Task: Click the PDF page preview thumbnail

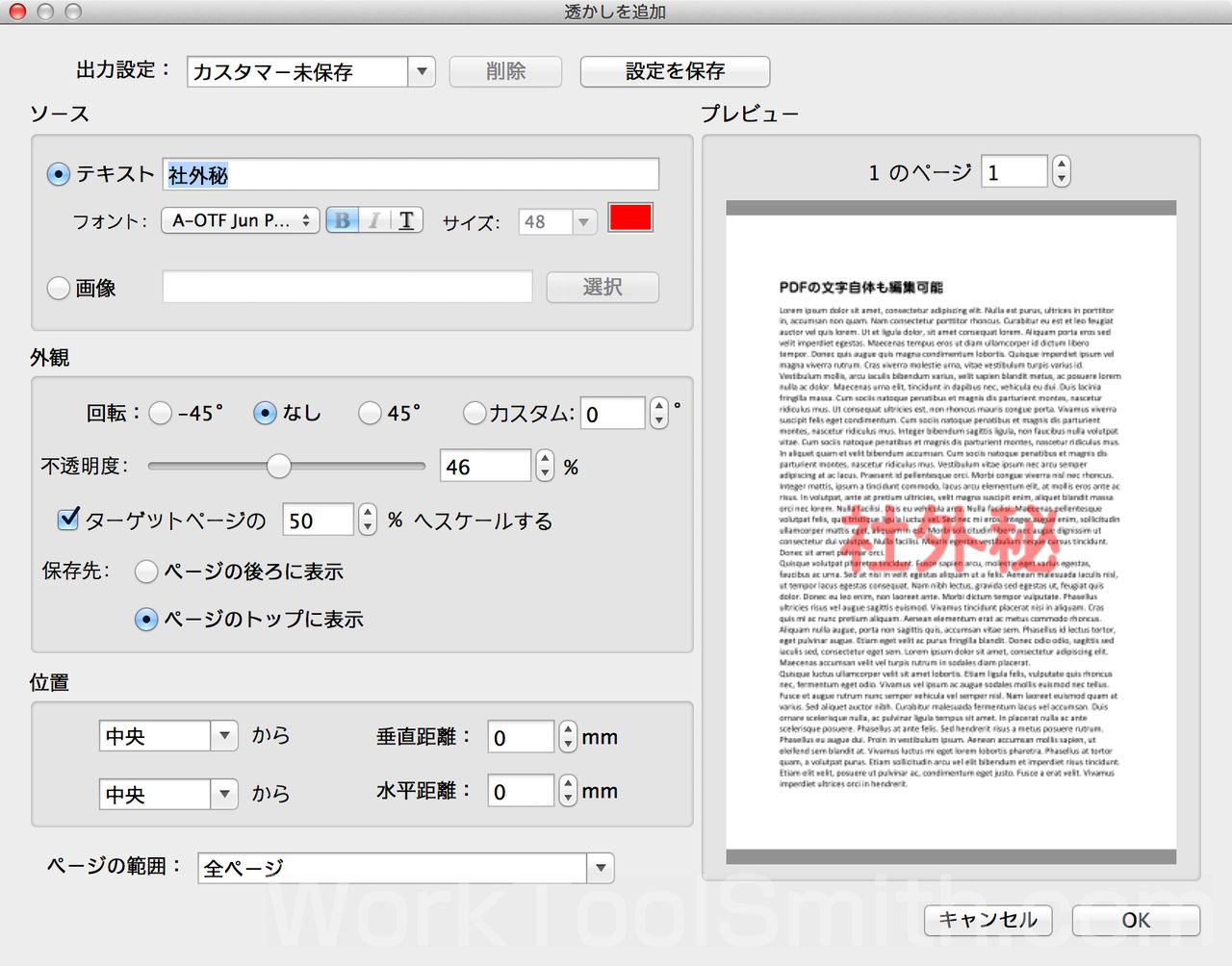Action: tap(951, 532)
